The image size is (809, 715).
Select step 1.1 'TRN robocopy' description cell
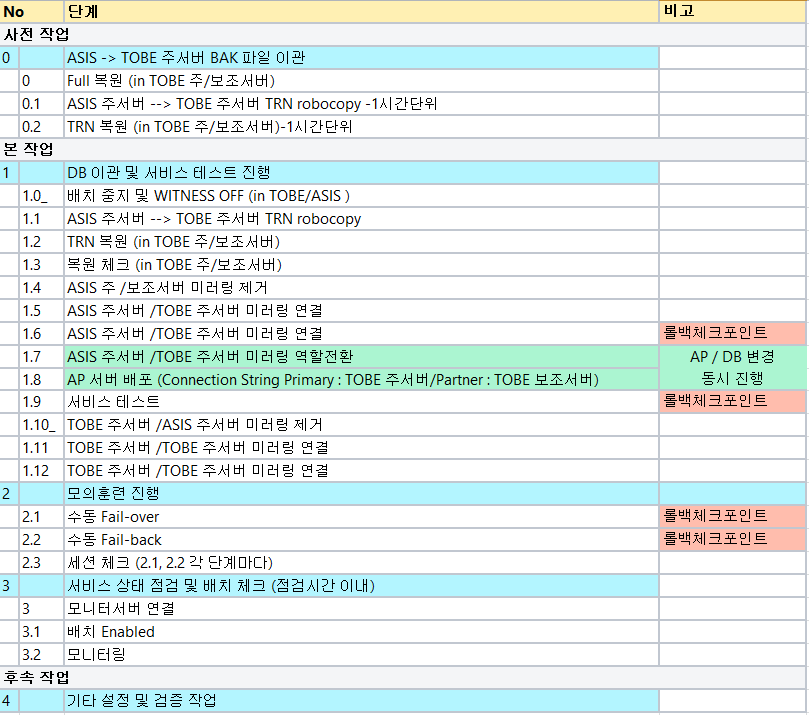pyautogui.click(x=361, y=219)
